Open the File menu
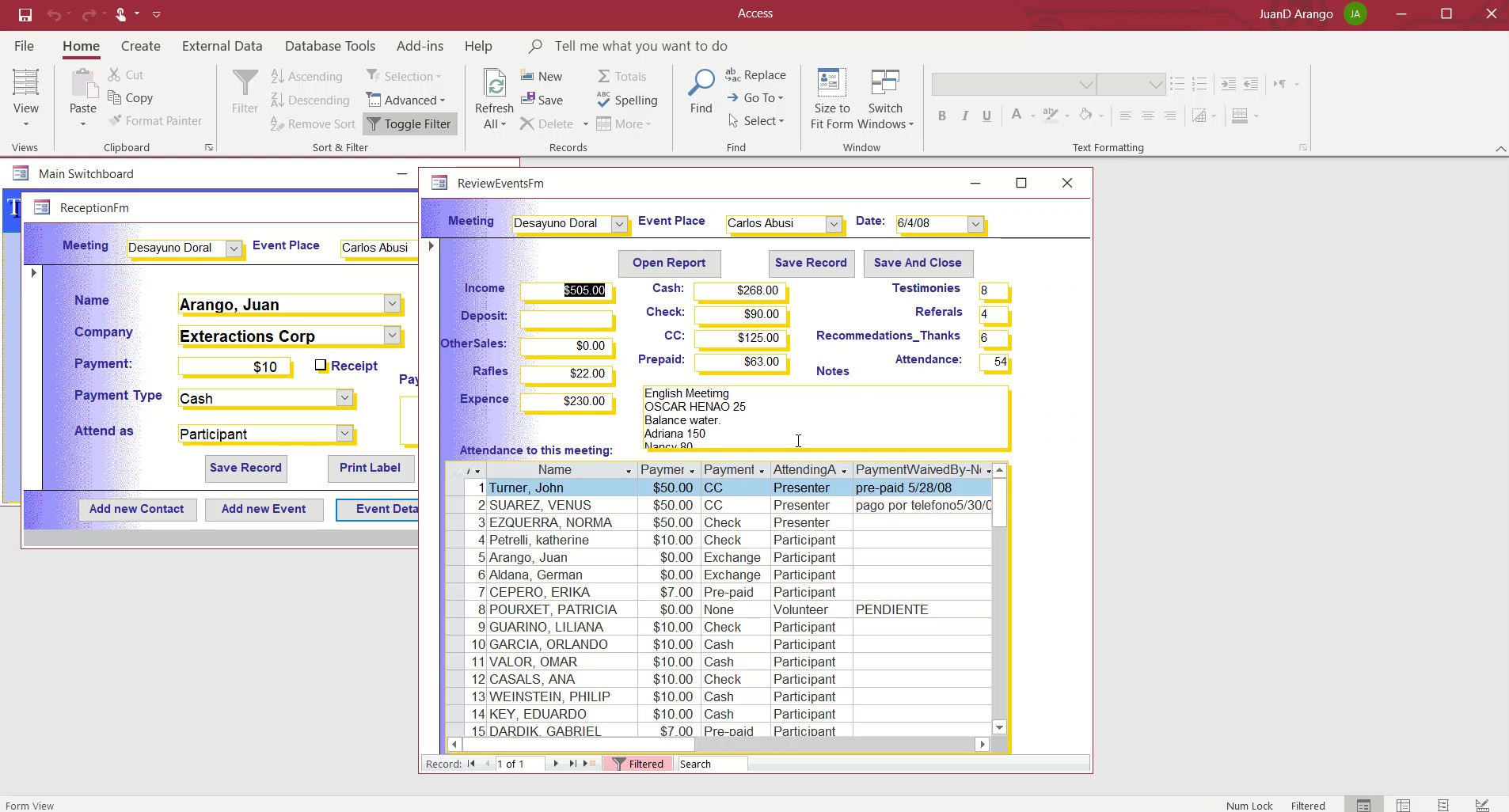The width and height of the screenshot is (1509, 812). [24, 46]
